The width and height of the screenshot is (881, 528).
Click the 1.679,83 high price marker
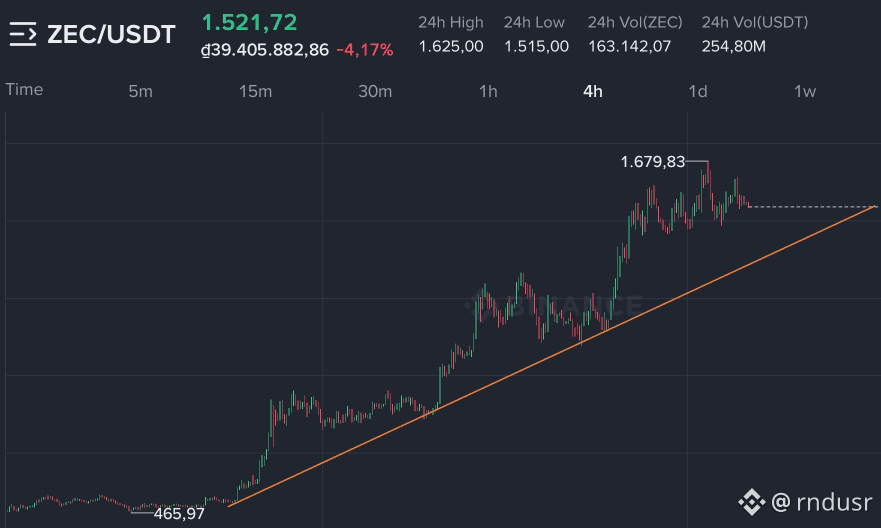pyautogui.click(x=652, y=162)
